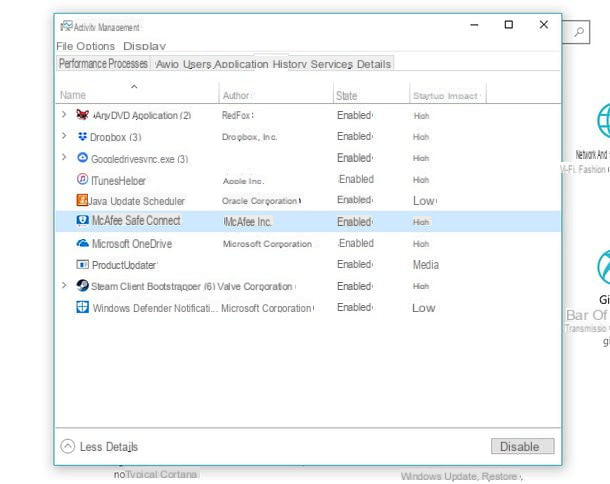Close the Activity Management window
Viewport: 610px width, 484px height.
[x=543, y=25]
